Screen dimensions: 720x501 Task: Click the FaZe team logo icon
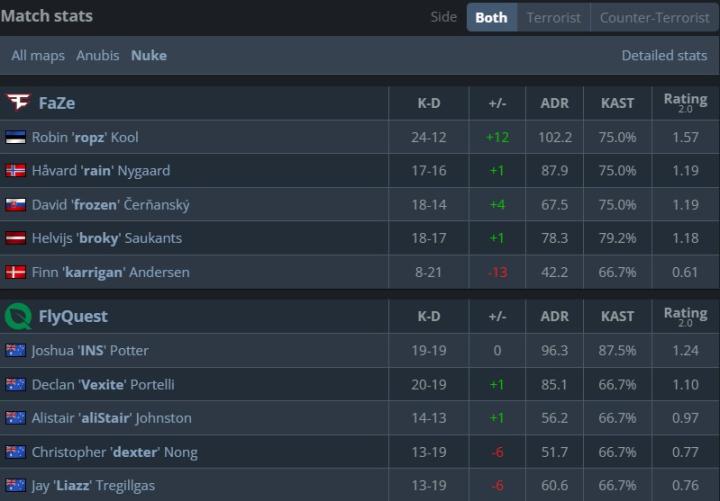point(18,103)
